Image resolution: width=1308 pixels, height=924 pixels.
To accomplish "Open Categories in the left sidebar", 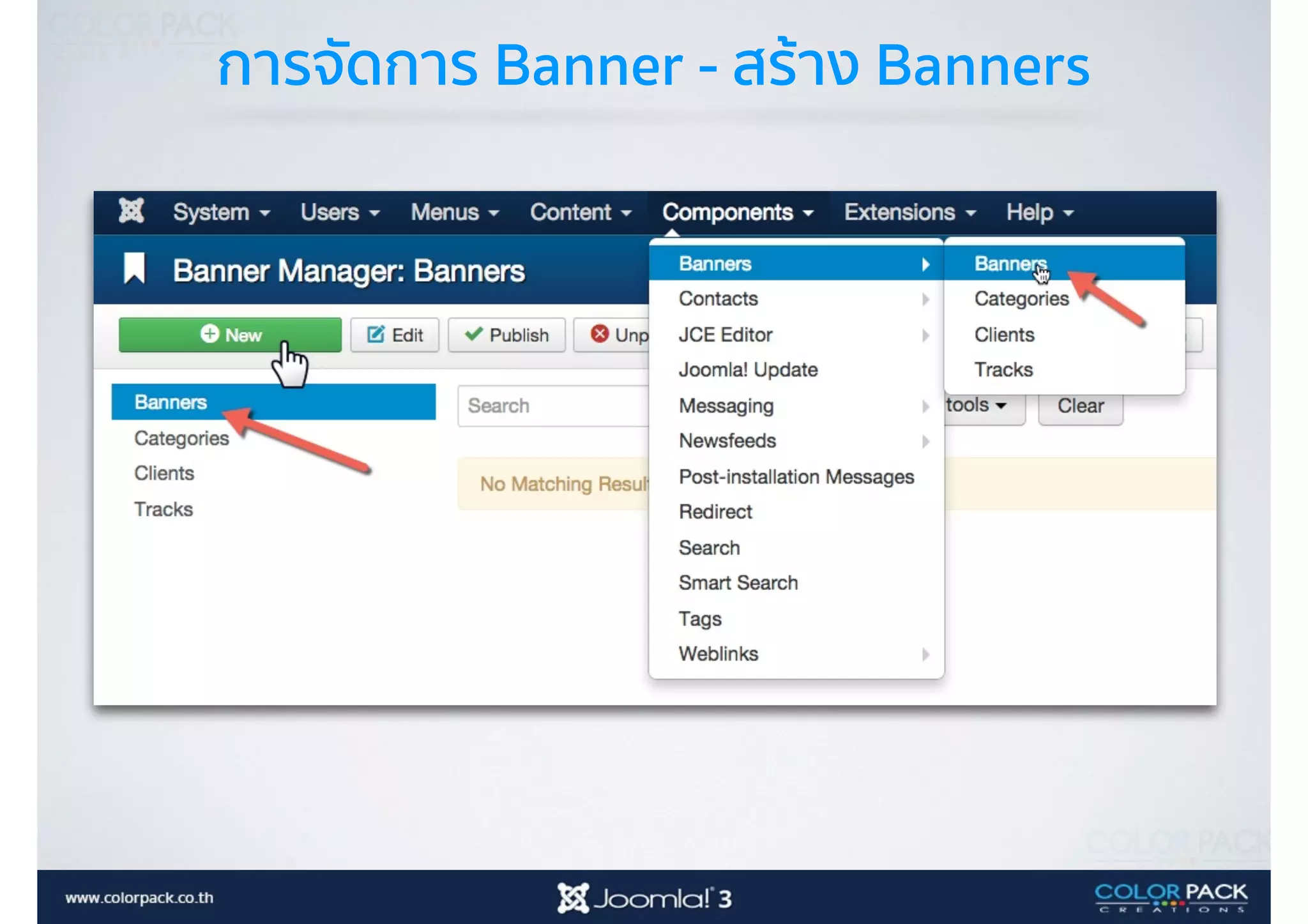I will point(181,438).
